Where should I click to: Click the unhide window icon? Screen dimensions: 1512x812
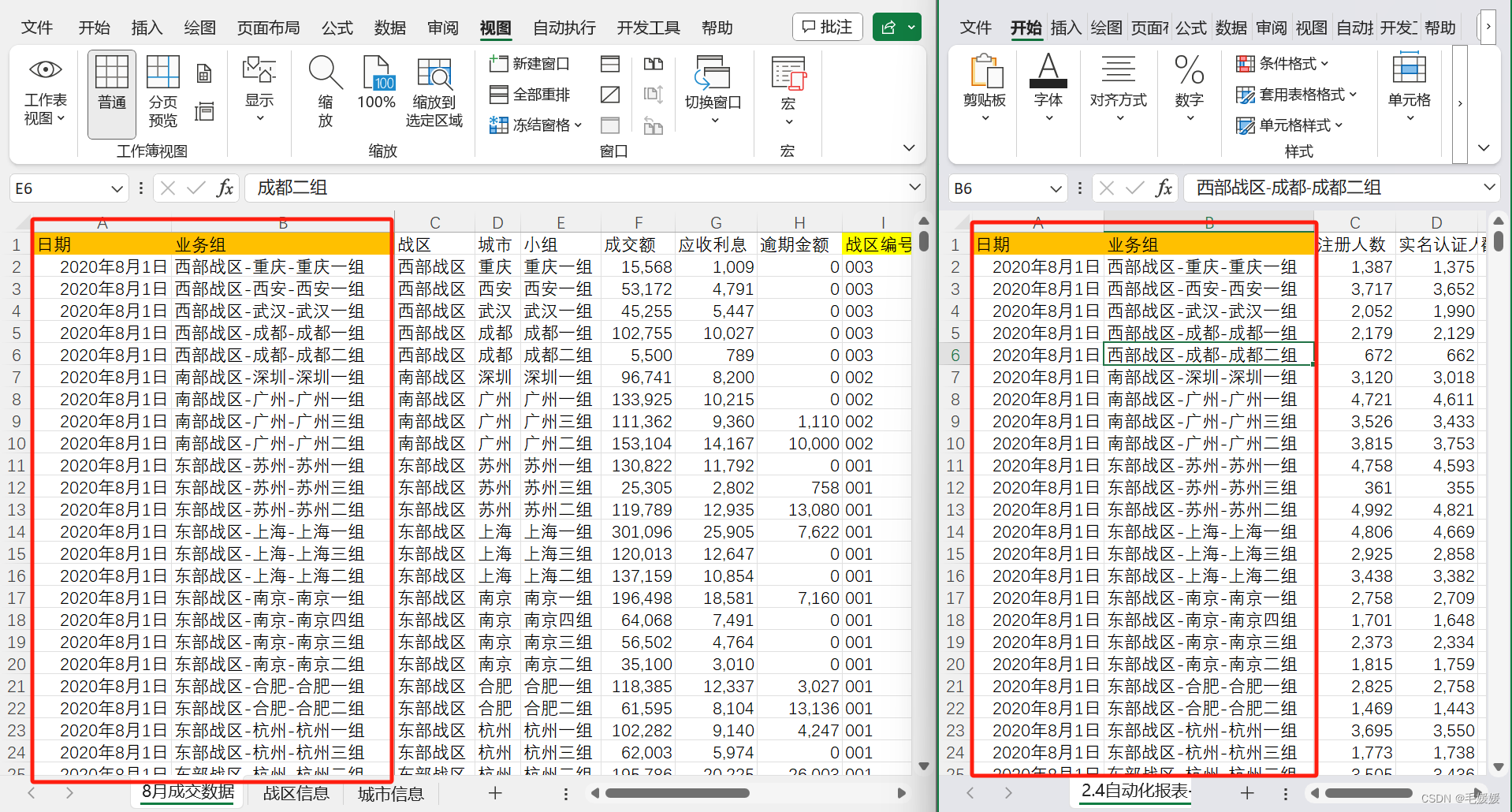click(609, 125)
